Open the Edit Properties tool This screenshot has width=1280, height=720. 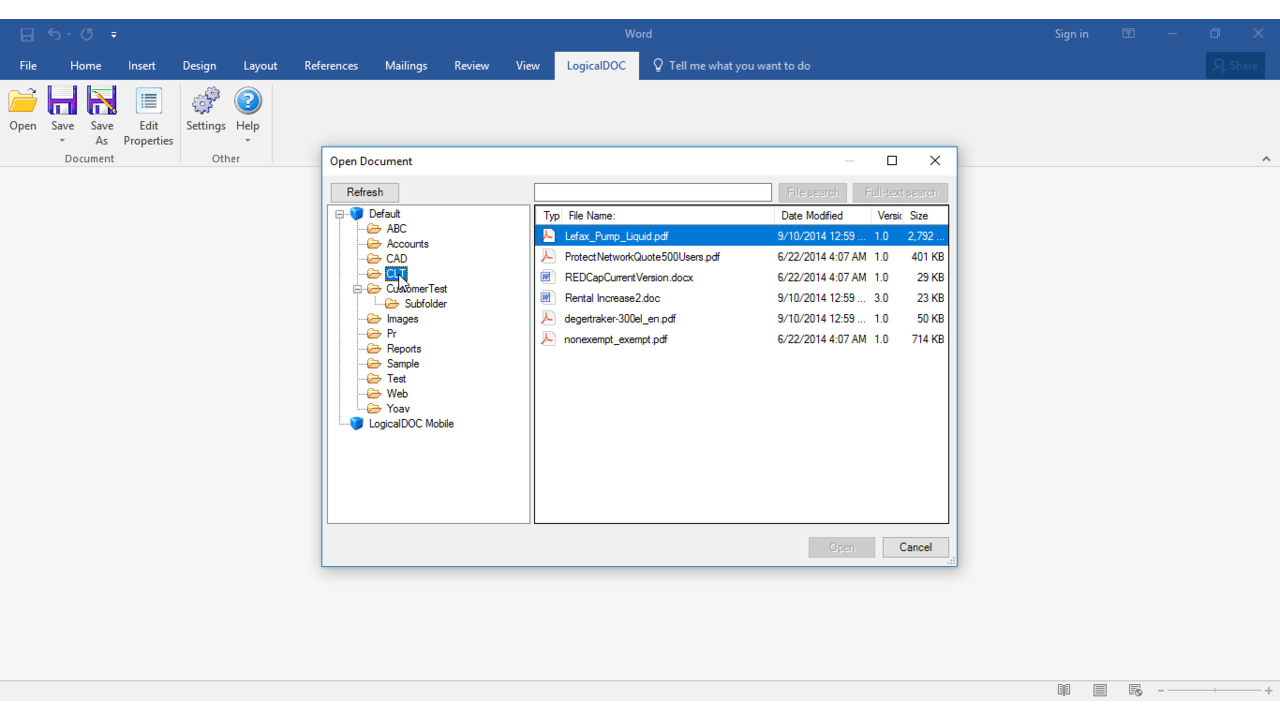tap(148, 101)
